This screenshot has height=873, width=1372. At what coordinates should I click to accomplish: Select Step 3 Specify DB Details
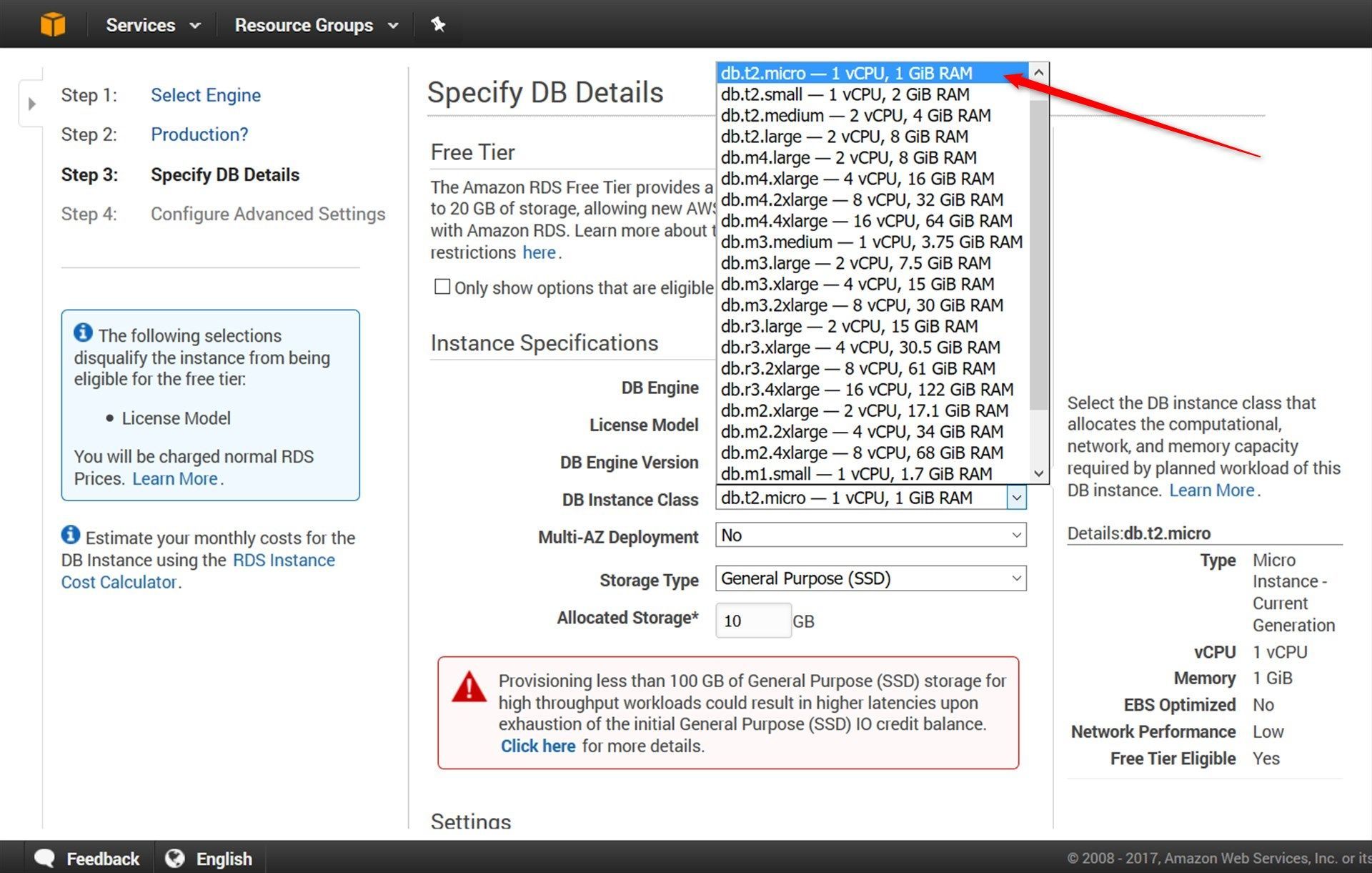pyautogui.click(x=224, y=174)
